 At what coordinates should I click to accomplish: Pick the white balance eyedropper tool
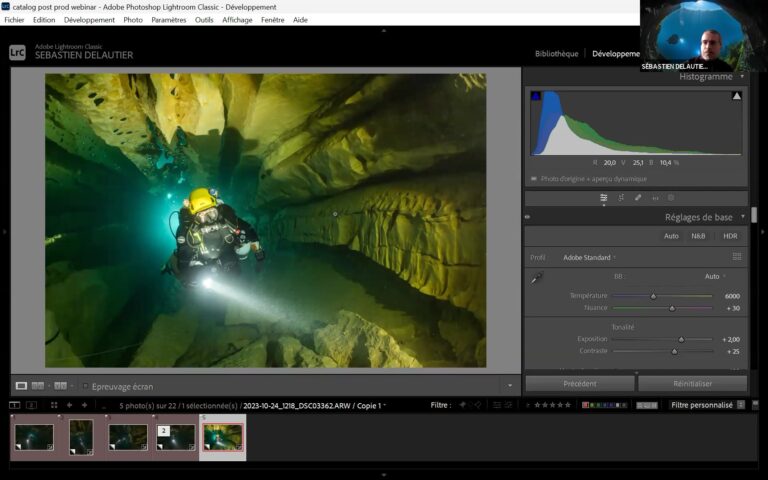click(537, 279)
